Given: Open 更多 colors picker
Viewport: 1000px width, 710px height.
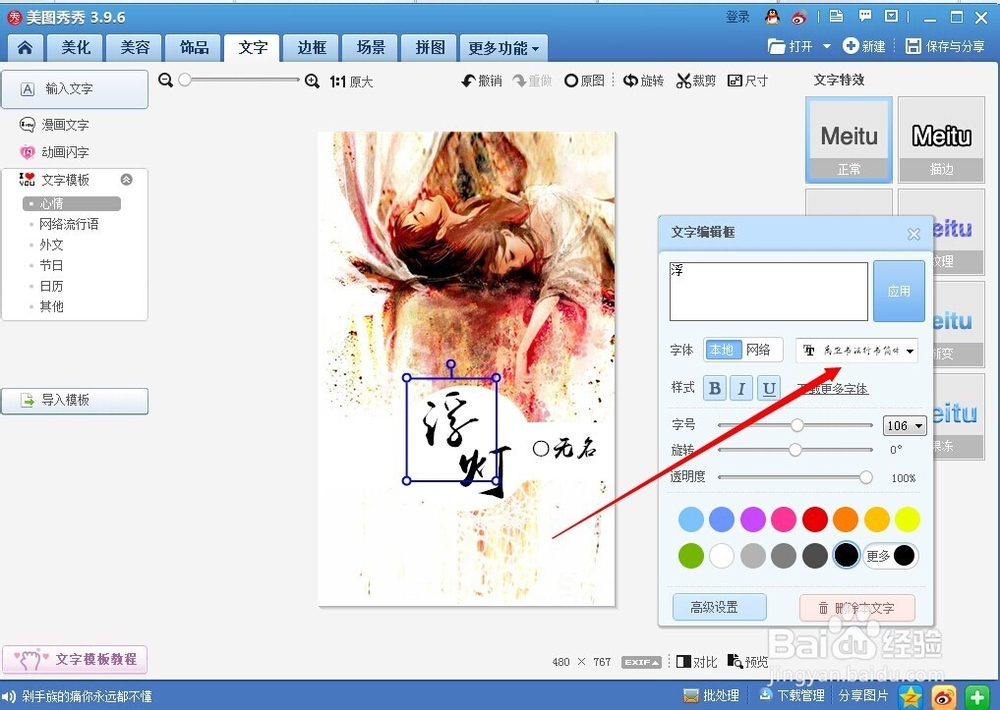Looking at the screenshot, I should tap(890, 556).
